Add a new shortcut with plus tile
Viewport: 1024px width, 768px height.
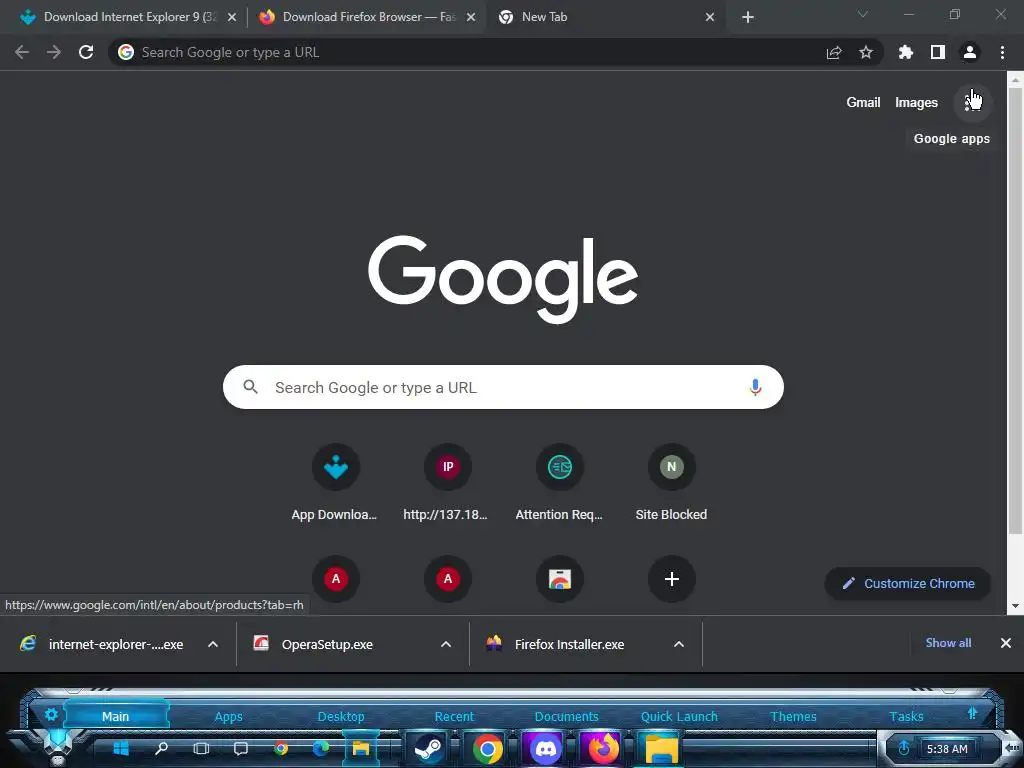click(x=671, y=579)
